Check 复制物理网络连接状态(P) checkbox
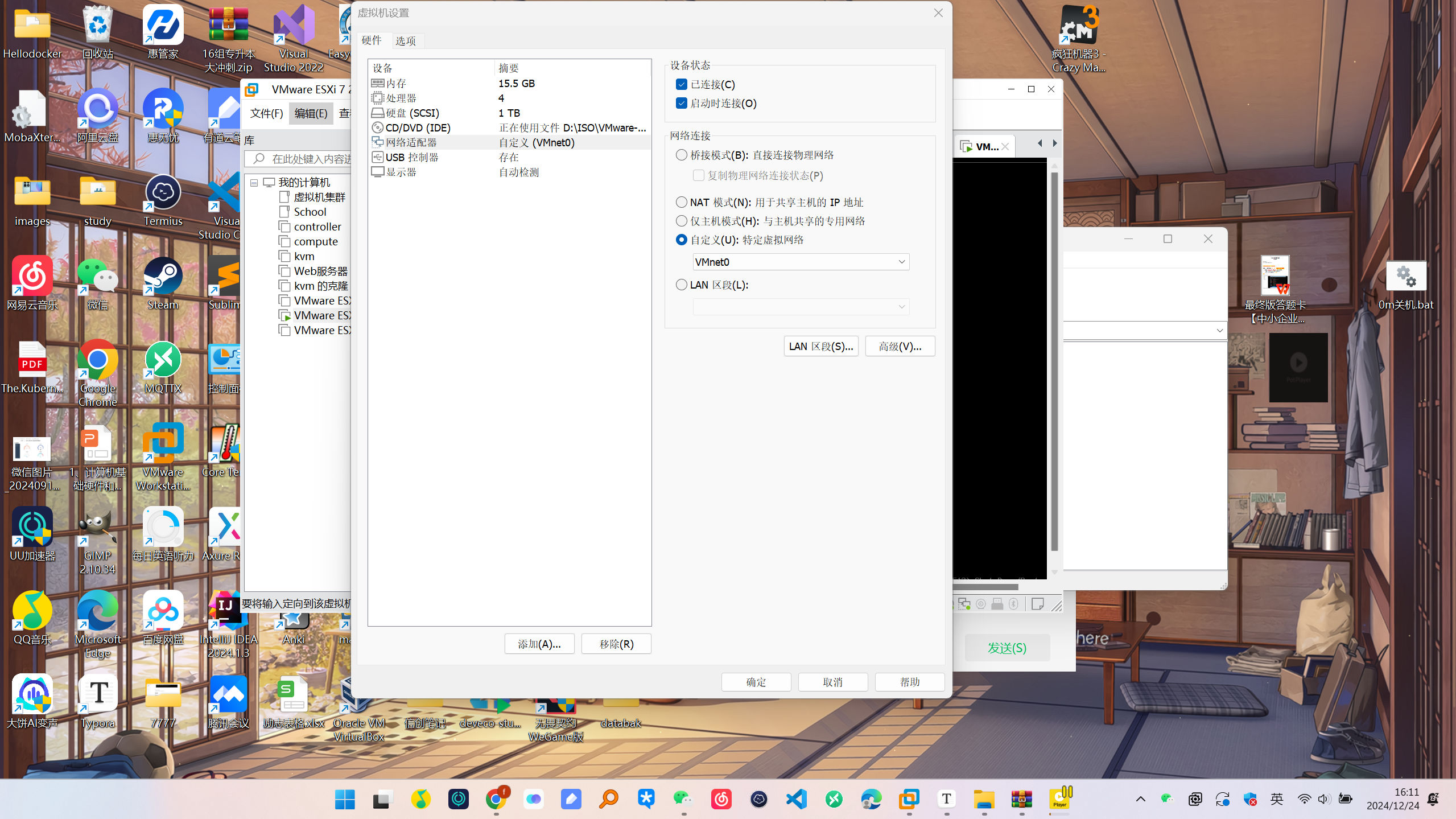1456x819 pixels. click(698, 175)
